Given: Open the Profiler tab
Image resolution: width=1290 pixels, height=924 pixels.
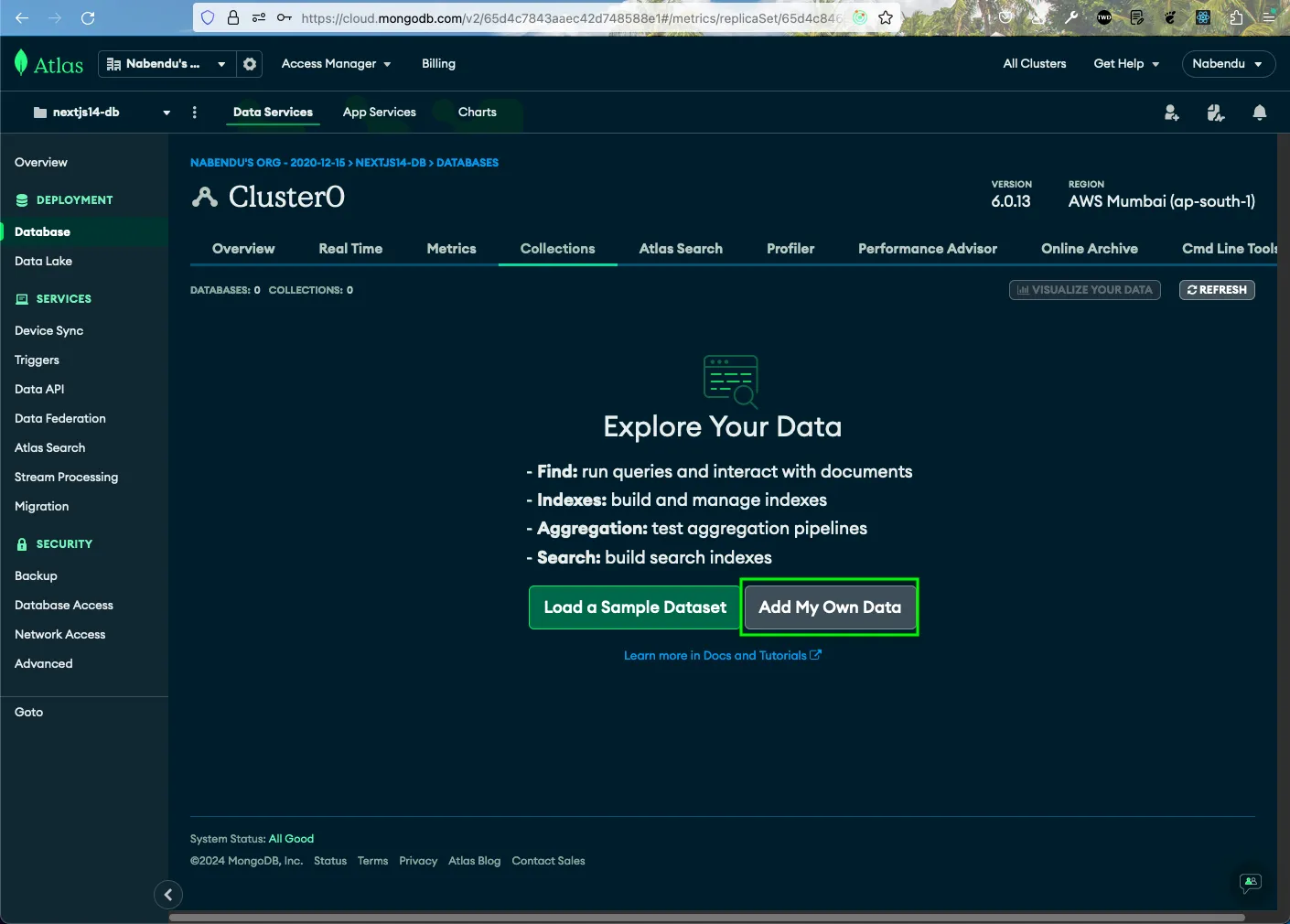Looking at the screenshot, I should point(790,249).
